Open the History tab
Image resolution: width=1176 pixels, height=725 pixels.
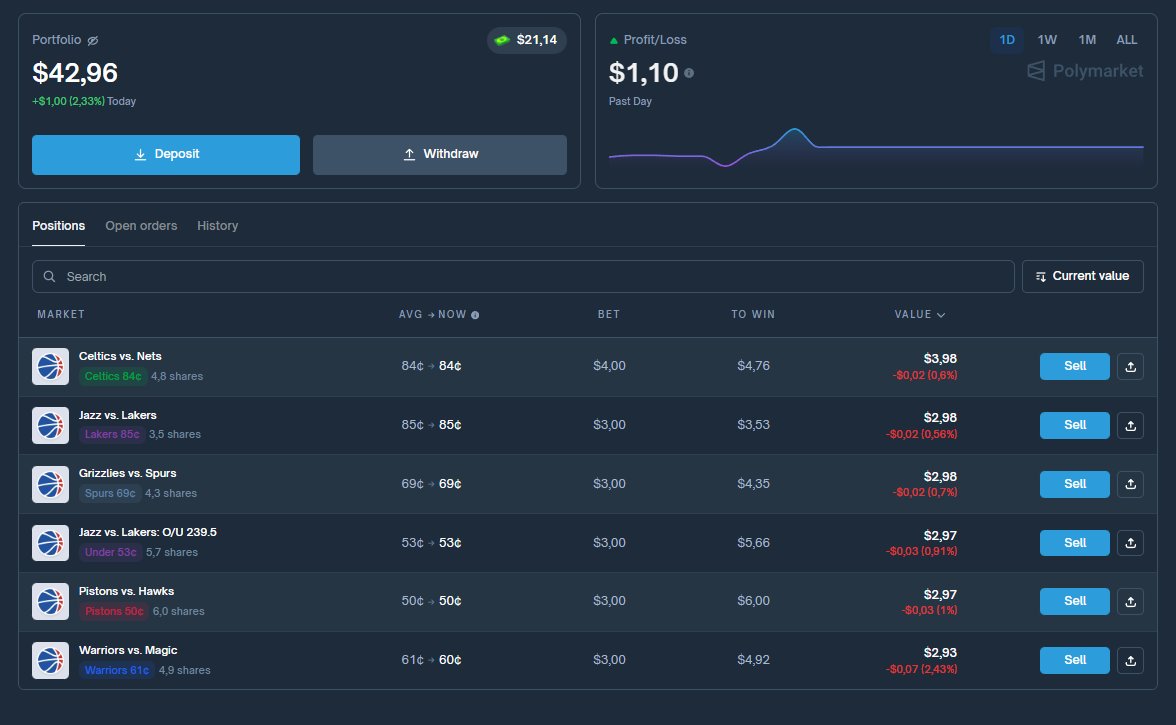pyautogui.click(x=218, y=225)
